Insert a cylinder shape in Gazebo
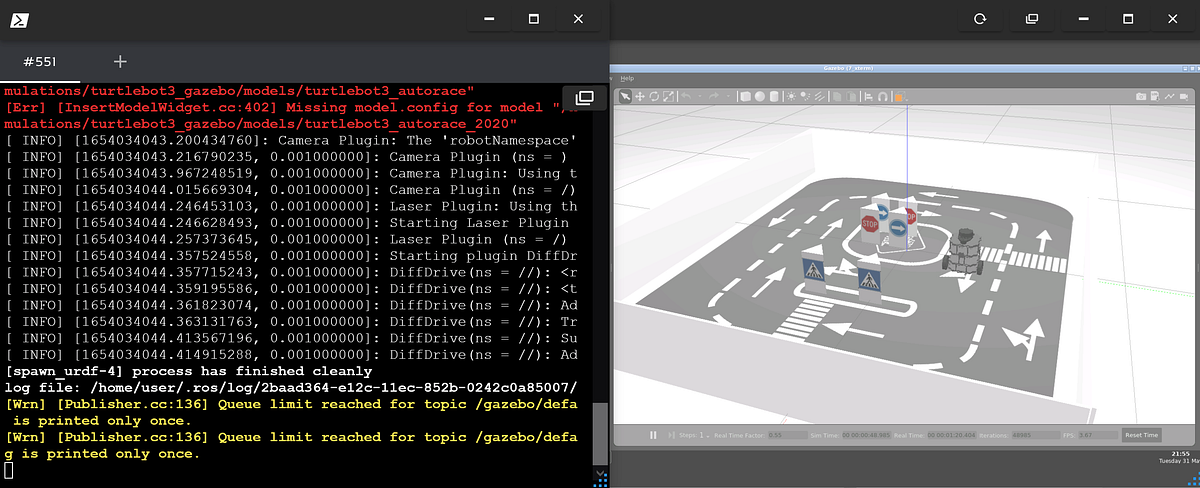Screen dimensions: 1200x488 pyautogui.click(x=774, y=96)
